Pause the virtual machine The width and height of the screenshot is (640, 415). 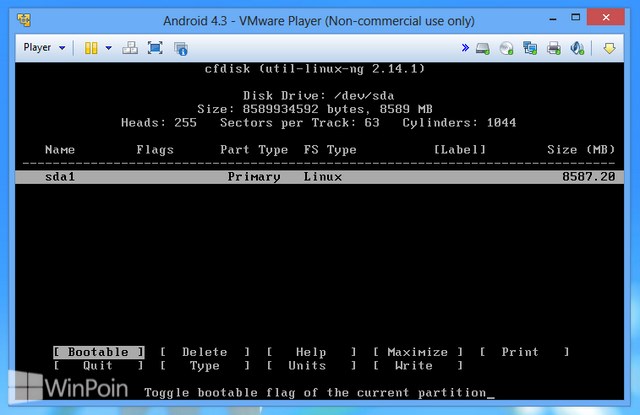tap(91, 48)
